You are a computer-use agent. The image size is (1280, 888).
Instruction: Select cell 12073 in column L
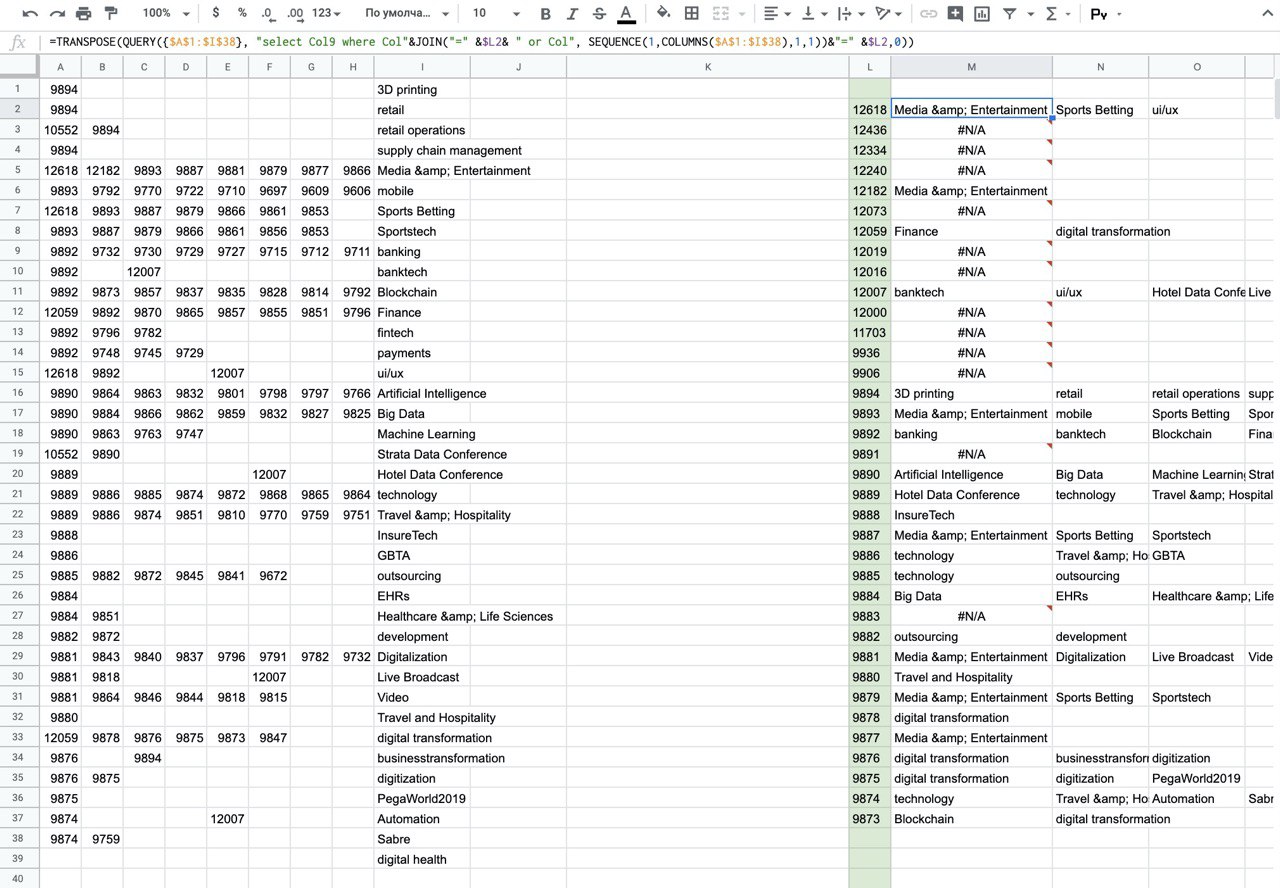point(870,211)
